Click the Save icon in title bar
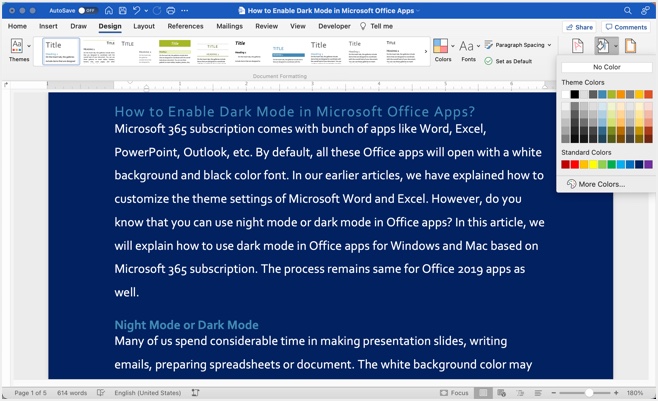Viewport: 658px width, 401px height. pyautogui.click(x=123, y=11)
